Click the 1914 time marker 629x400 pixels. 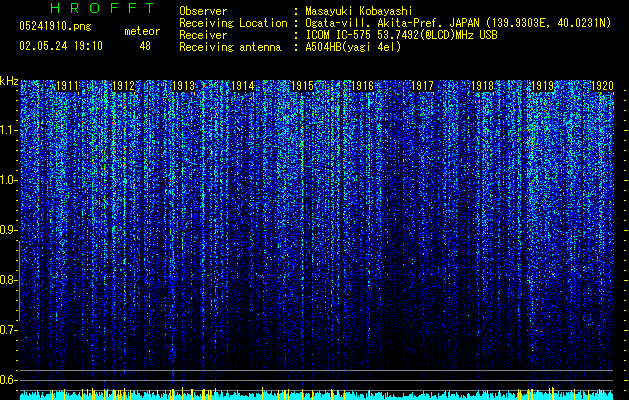[x=243, y=86]
